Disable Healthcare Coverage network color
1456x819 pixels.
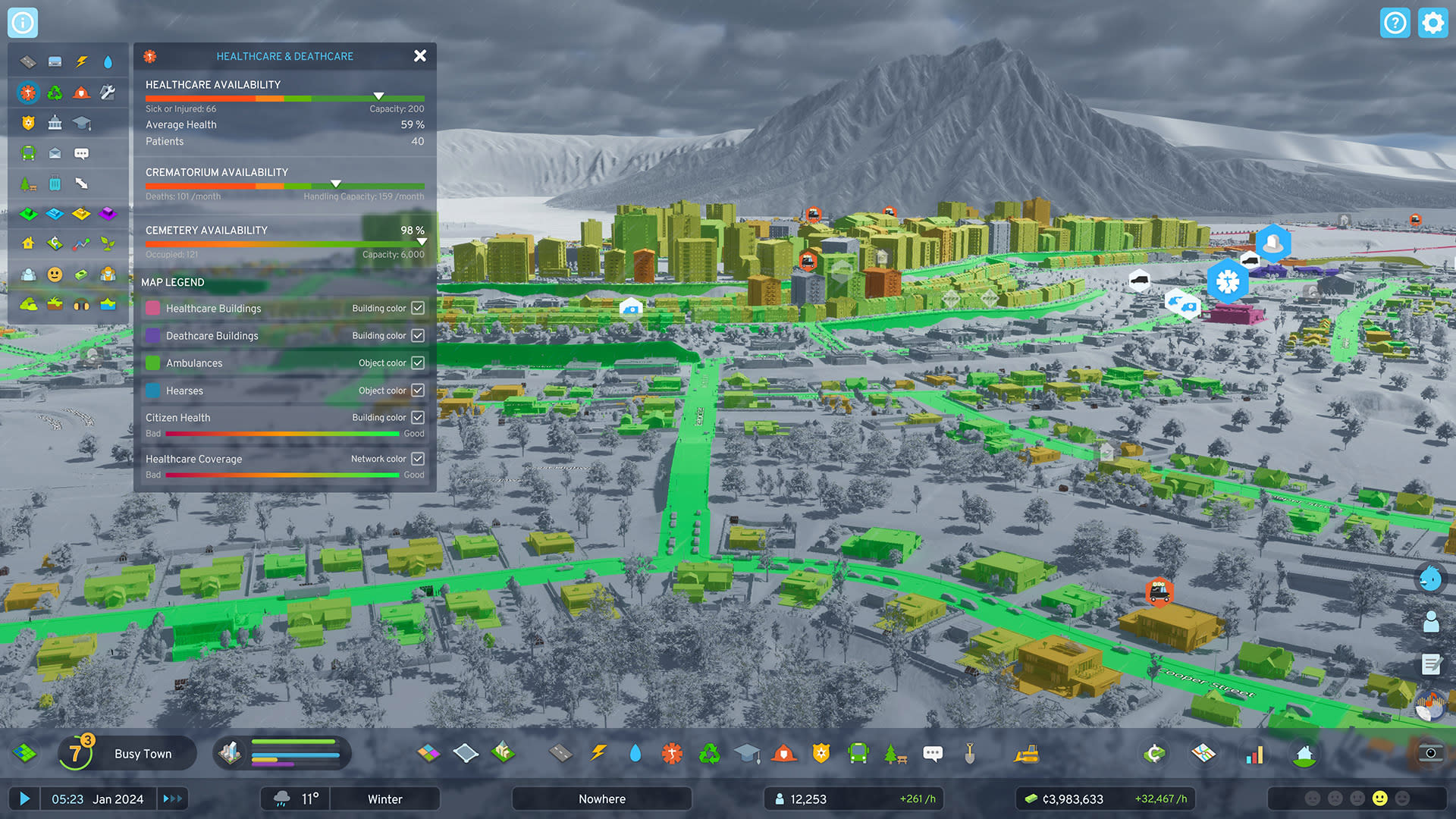tap(418, 459)
